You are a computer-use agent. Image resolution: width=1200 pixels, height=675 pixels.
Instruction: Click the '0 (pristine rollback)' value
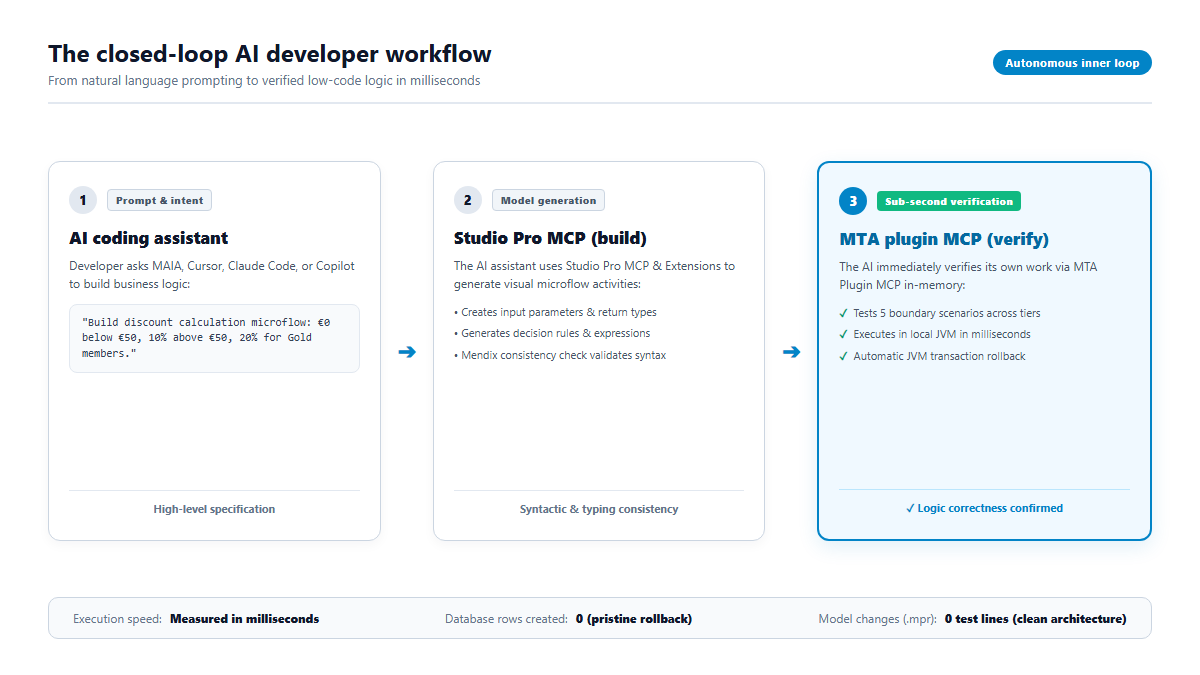tap(634, 619)
